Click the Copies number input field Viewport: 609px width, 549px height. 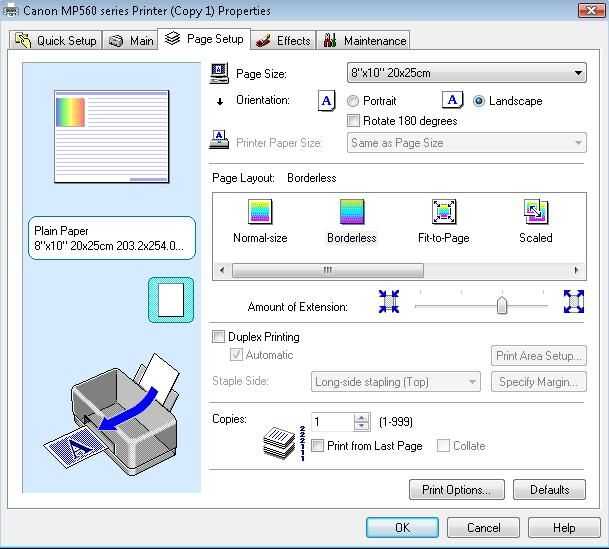333,422
